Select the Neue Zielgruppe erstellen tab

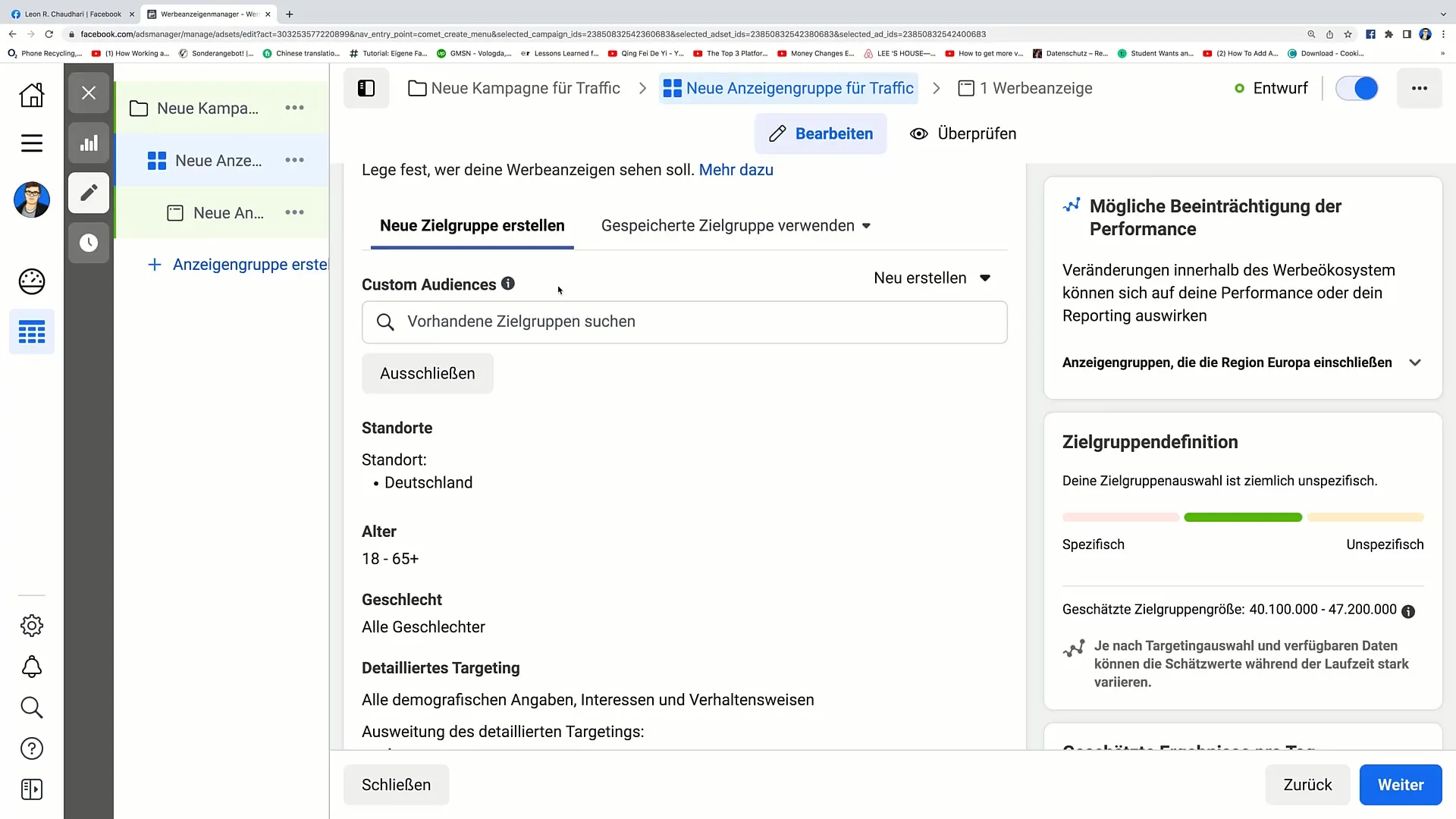pos(471,225)
